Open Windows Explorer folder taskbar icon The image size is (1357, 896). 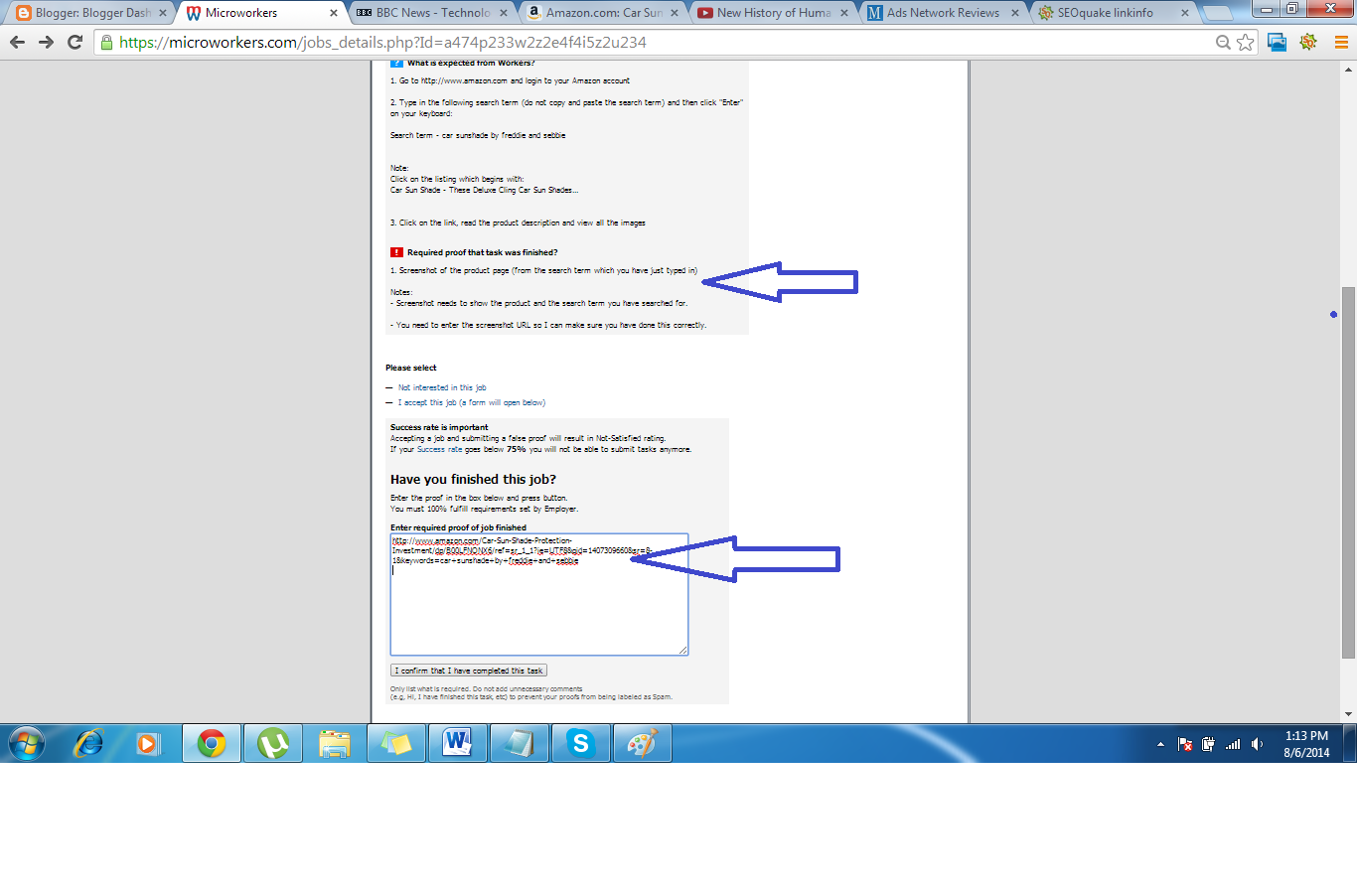tap(335, 743)
